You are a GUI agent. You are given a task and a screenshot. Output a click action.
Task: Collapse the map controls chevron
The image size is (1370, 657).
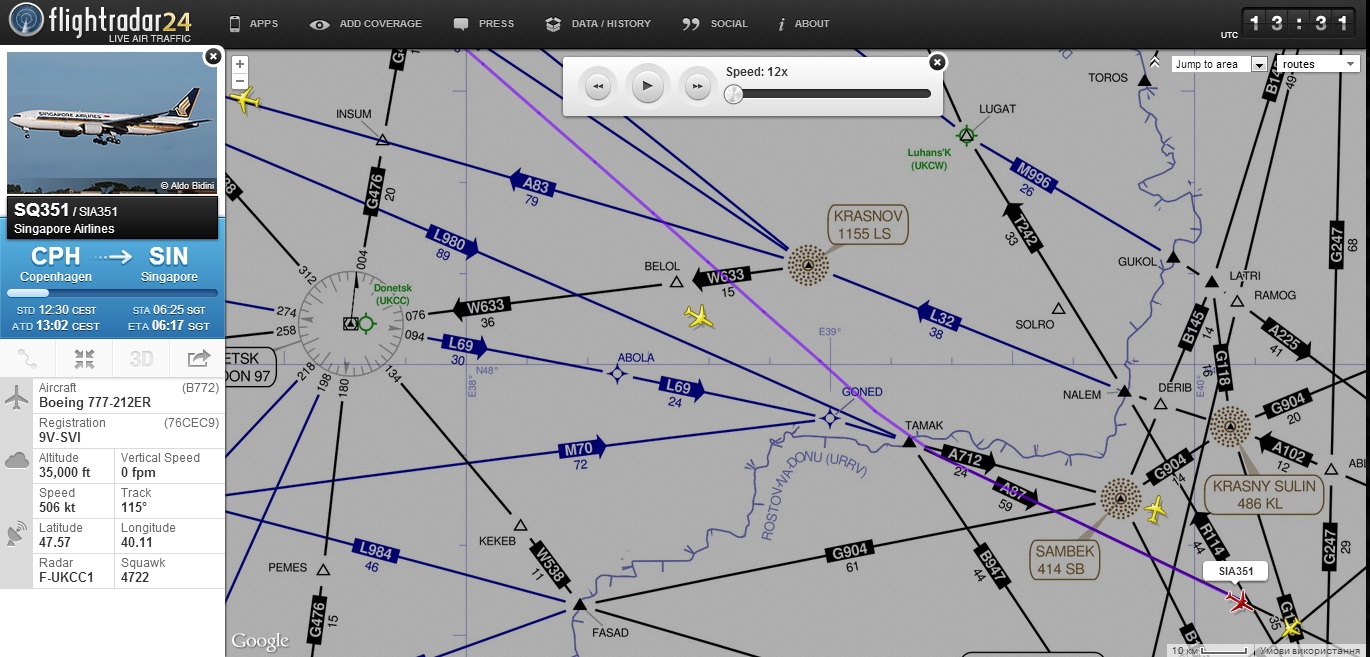(1155, 62)
